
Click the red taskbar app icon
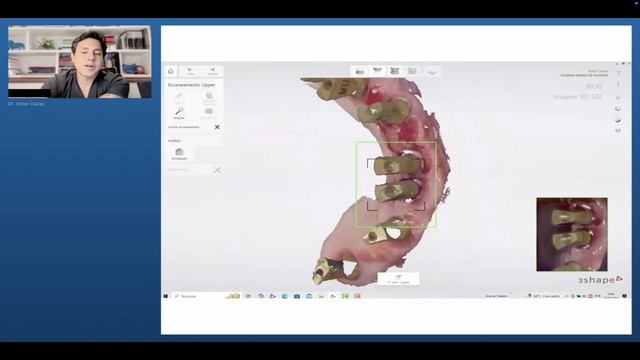coord(358,296)
